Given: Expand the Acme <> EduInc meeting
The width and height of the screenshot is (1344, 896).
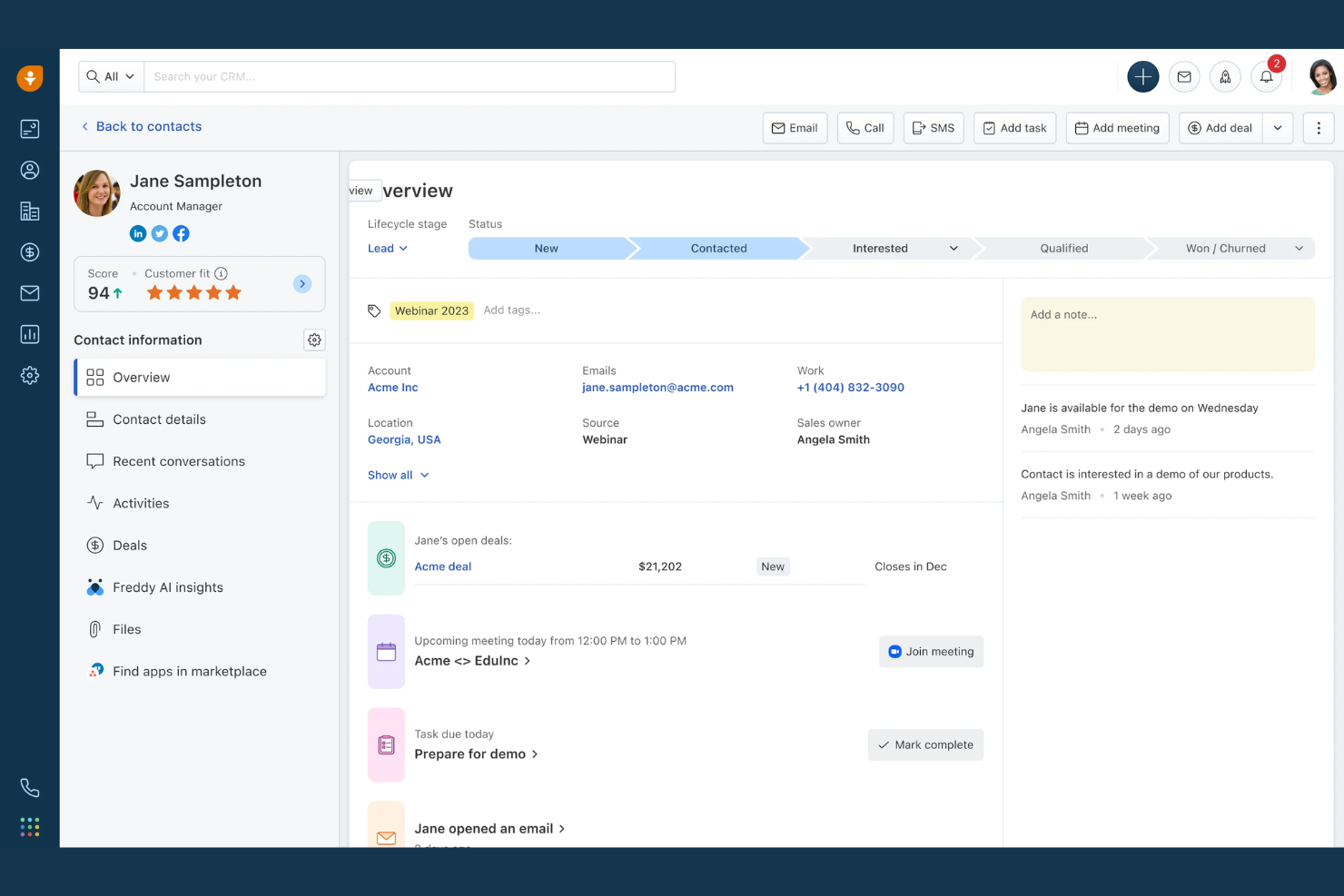Looking at the screenshot, I should tap(472, 661).
